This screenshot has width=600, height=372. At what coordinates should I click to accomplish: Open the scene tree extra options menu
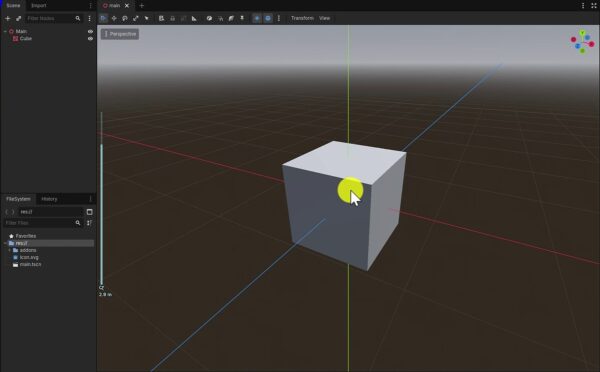[90, 18]
